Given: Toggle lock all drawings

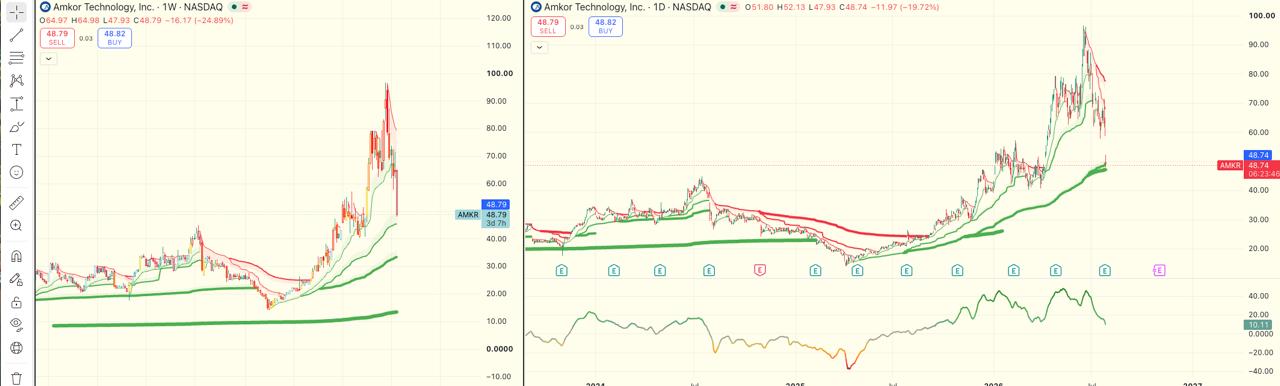Looking at the screenshot, I should tap(16, 301).
